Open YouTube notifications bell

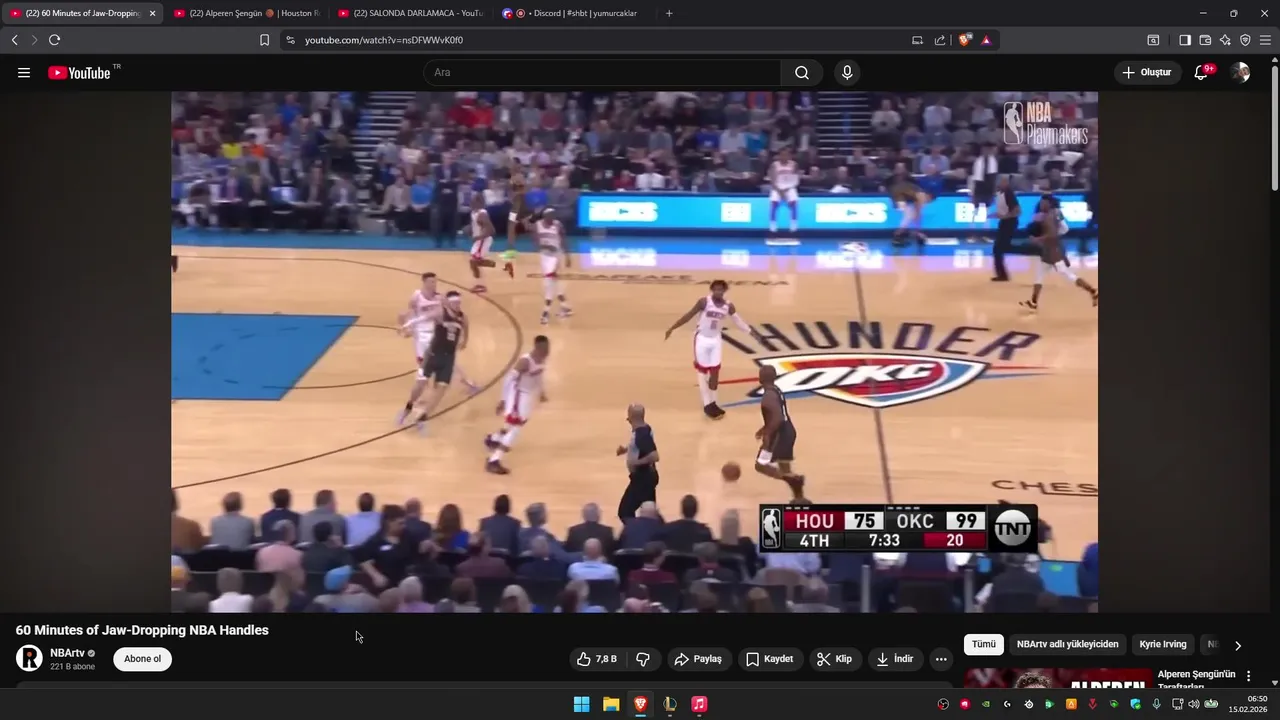[x=1201, y=73]
